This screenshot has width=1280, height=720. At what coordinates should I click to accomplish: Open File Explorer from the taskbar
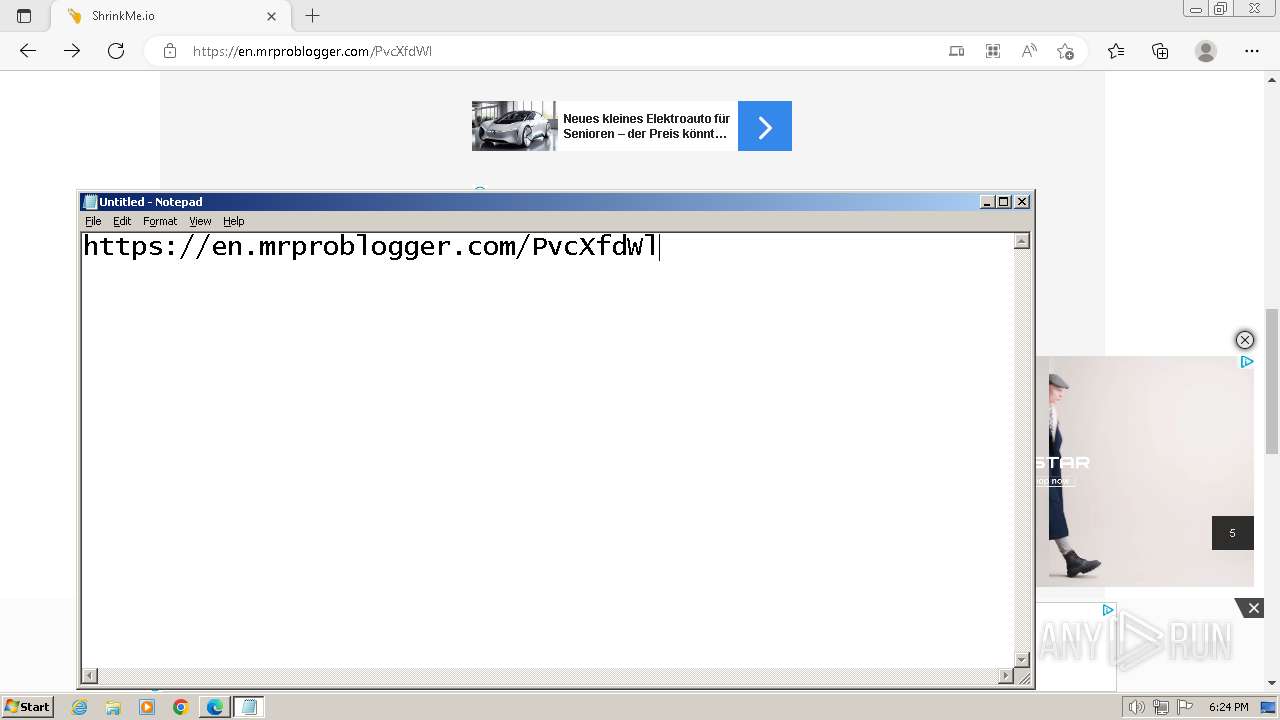pos(113,707)
